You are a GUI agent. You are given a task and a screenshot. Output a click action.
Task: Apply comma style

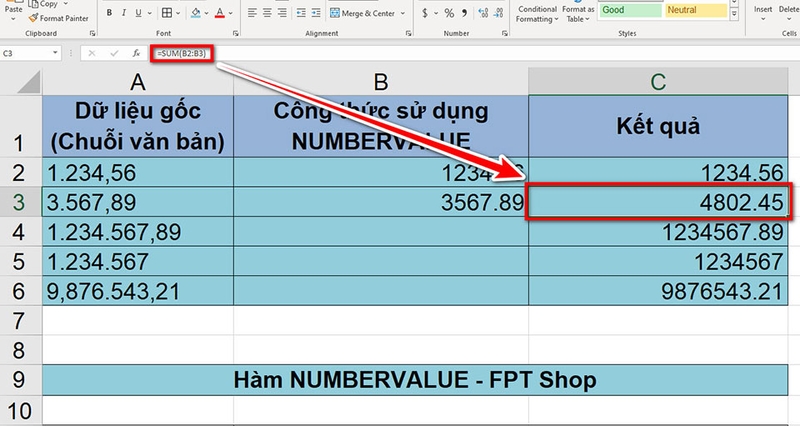tap(464, 13)
